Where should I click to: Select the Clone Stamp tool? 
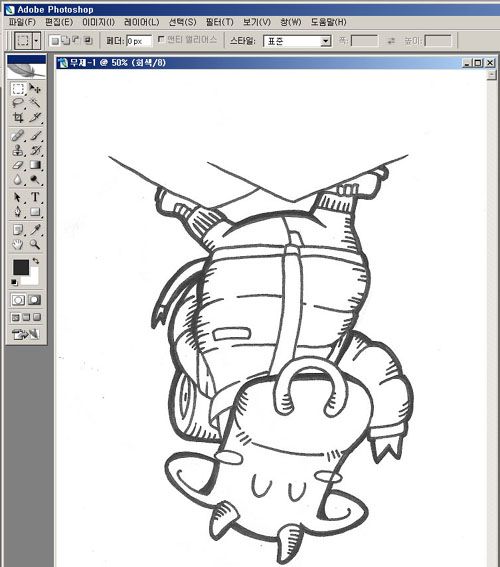point(17,150)
